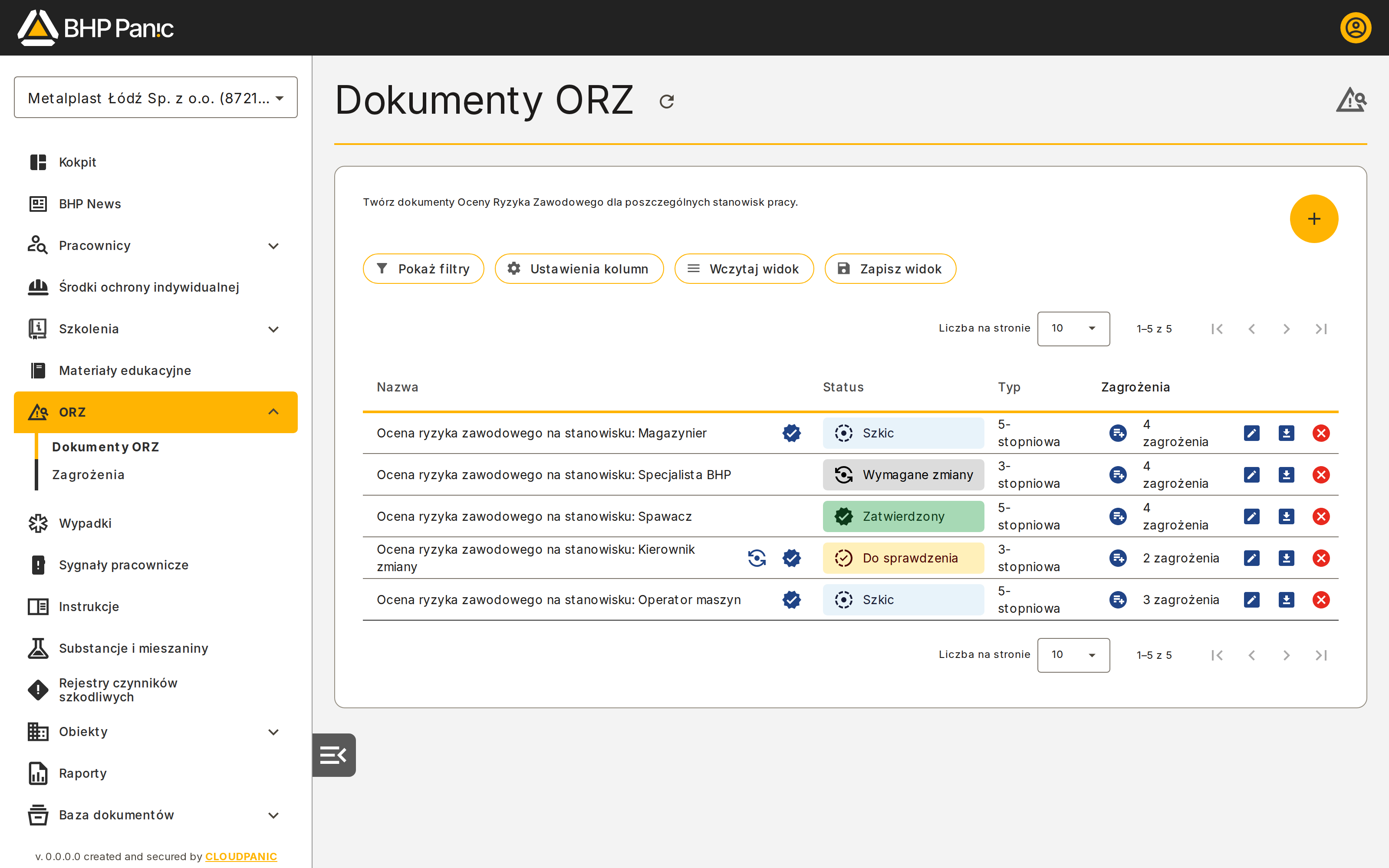Open the top Liczba na stronie dropdown

[1073, 329]
